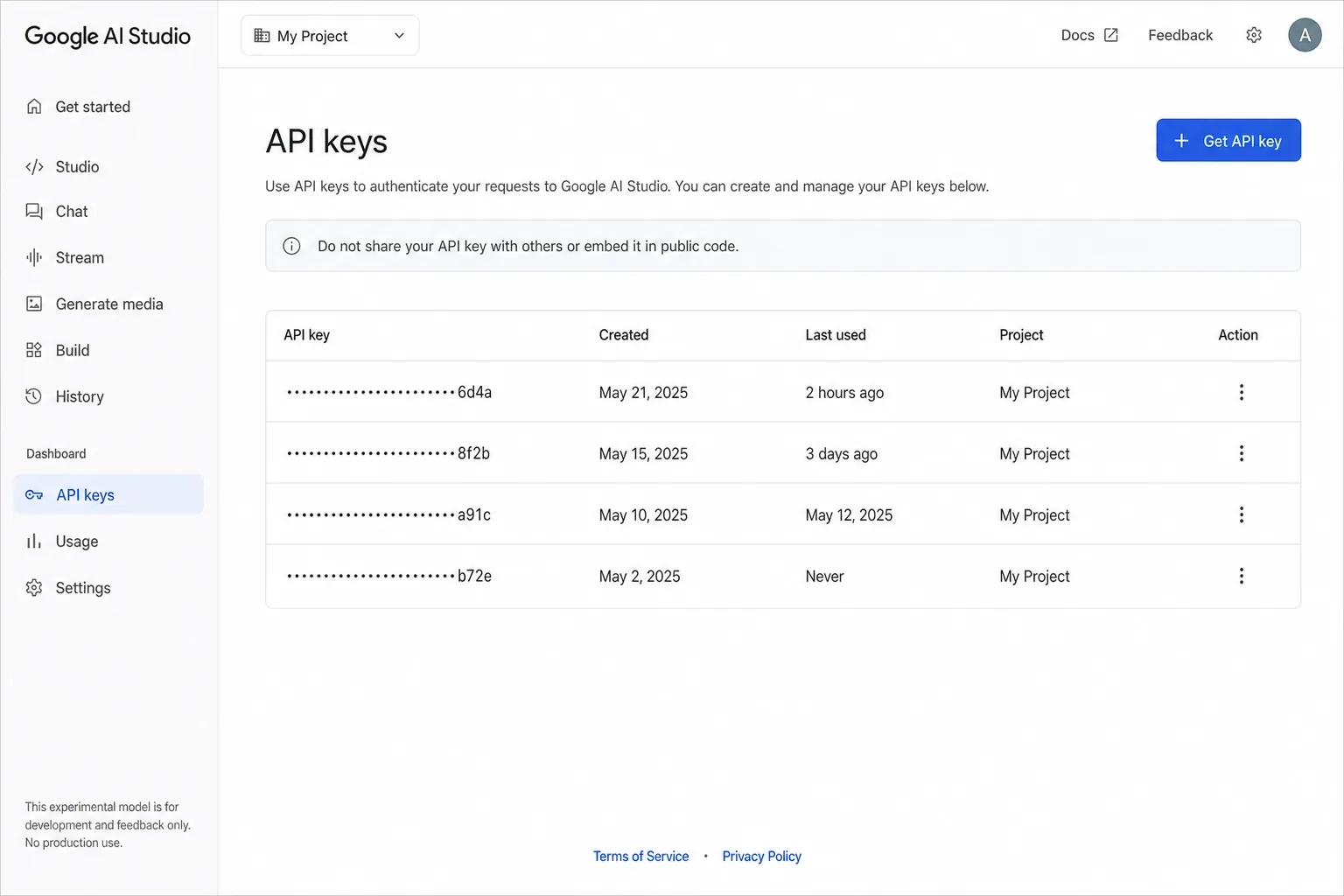This screenshot has height=896, width=1344.
Task: Open actions menu for key ending 6d4a
Action: [1241, 392]
